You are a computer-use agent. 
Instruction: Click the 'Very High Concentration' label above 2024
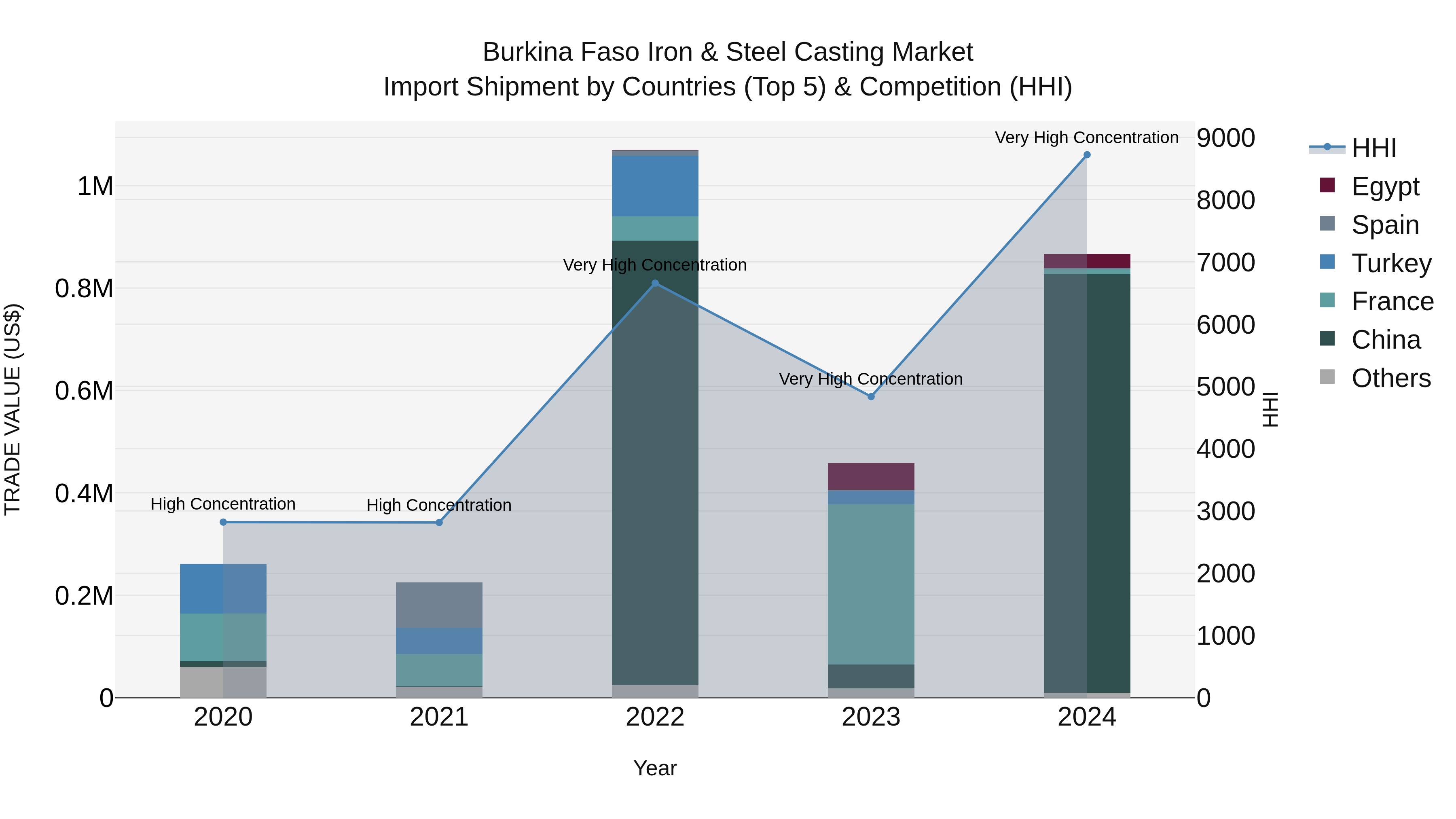[1087, 138]
